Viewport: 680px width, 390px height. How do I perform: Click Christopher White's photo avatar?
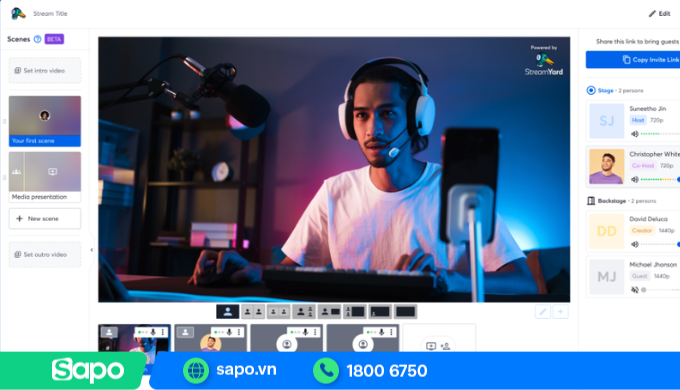tap(606, 167)
